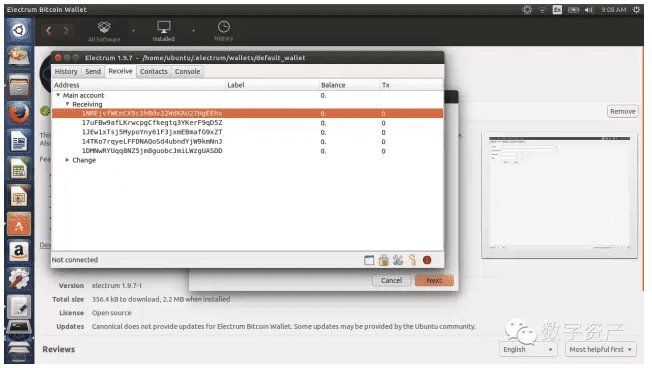
Task: Open the text editor dock icon
Action: click(19, 306)
